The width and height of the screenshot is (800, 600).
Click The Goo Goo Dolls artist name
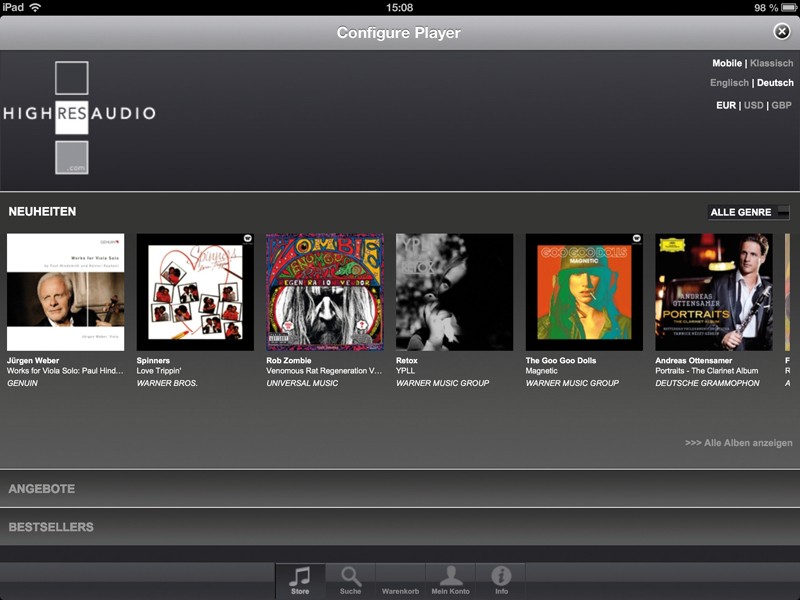click(561, 360)
